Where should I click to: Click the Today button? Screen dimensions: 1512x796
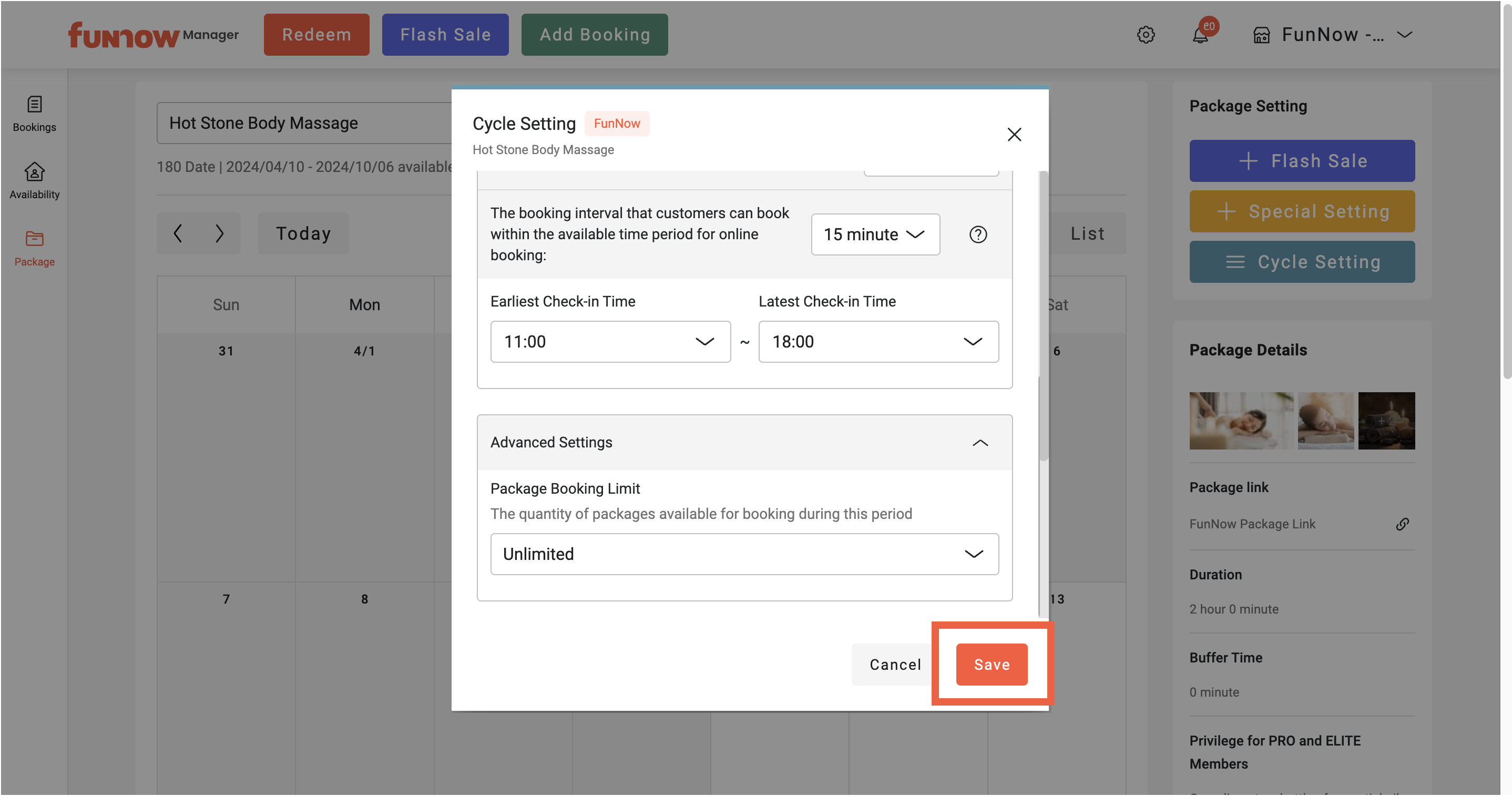pyautogui.click(x=303, y=233)
